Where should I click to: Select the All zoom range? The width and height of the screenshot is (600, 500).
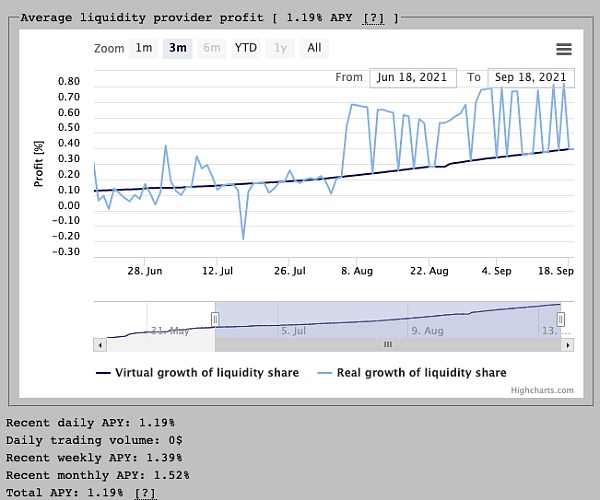point(314,48)
